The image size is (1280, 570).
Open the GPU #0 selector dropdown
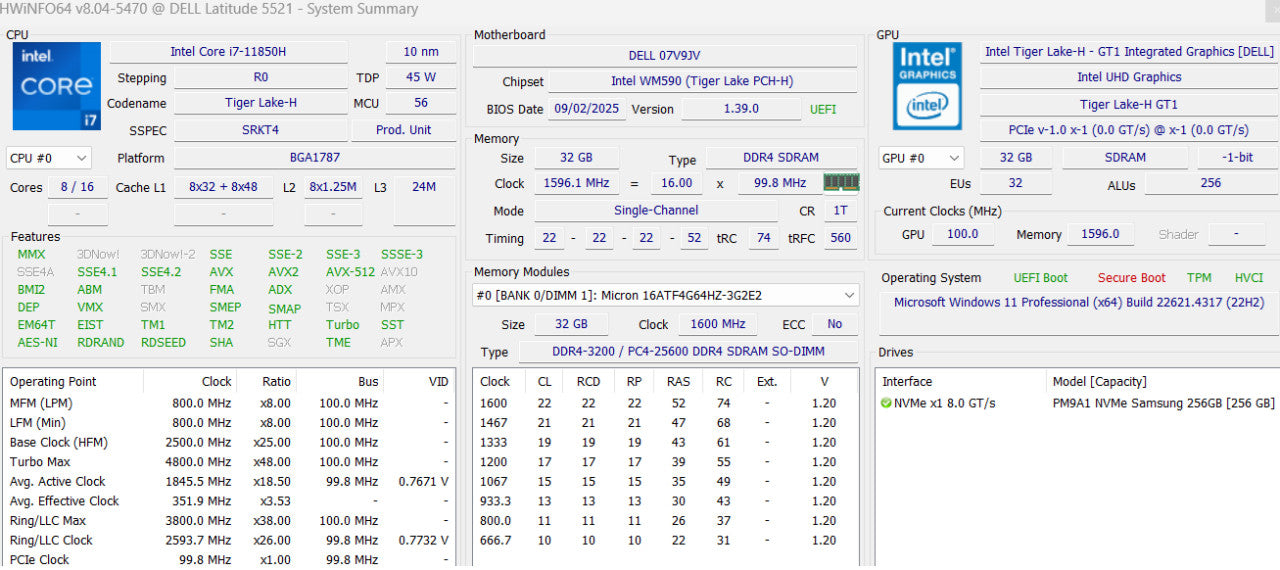921,158
